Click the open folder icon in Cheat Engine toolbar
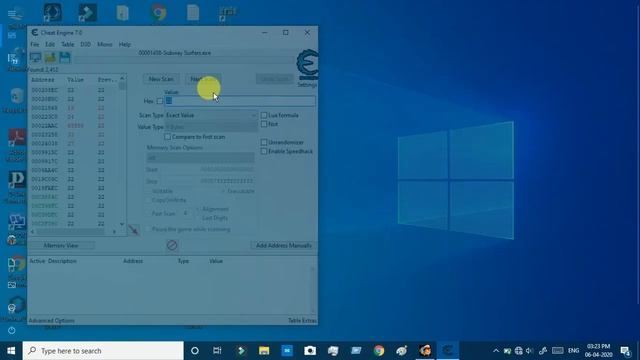The width and height of the screenshot is (640, 360). (50, 58)
